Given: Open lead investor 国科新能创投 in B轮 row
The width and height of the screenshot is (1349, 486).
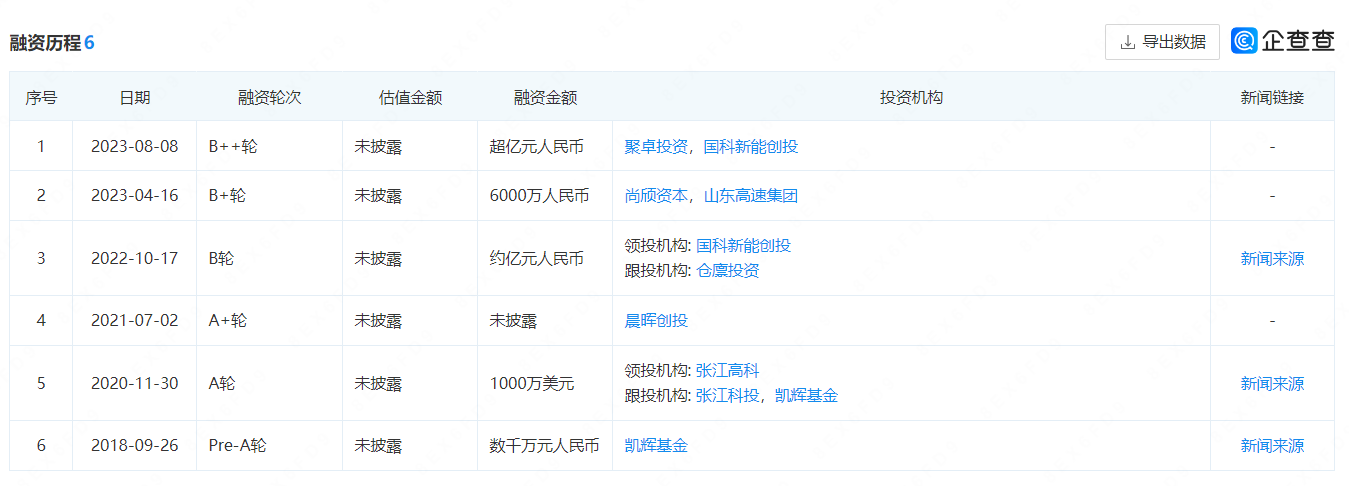Looking at the screenshot, I should coord(743,246).
